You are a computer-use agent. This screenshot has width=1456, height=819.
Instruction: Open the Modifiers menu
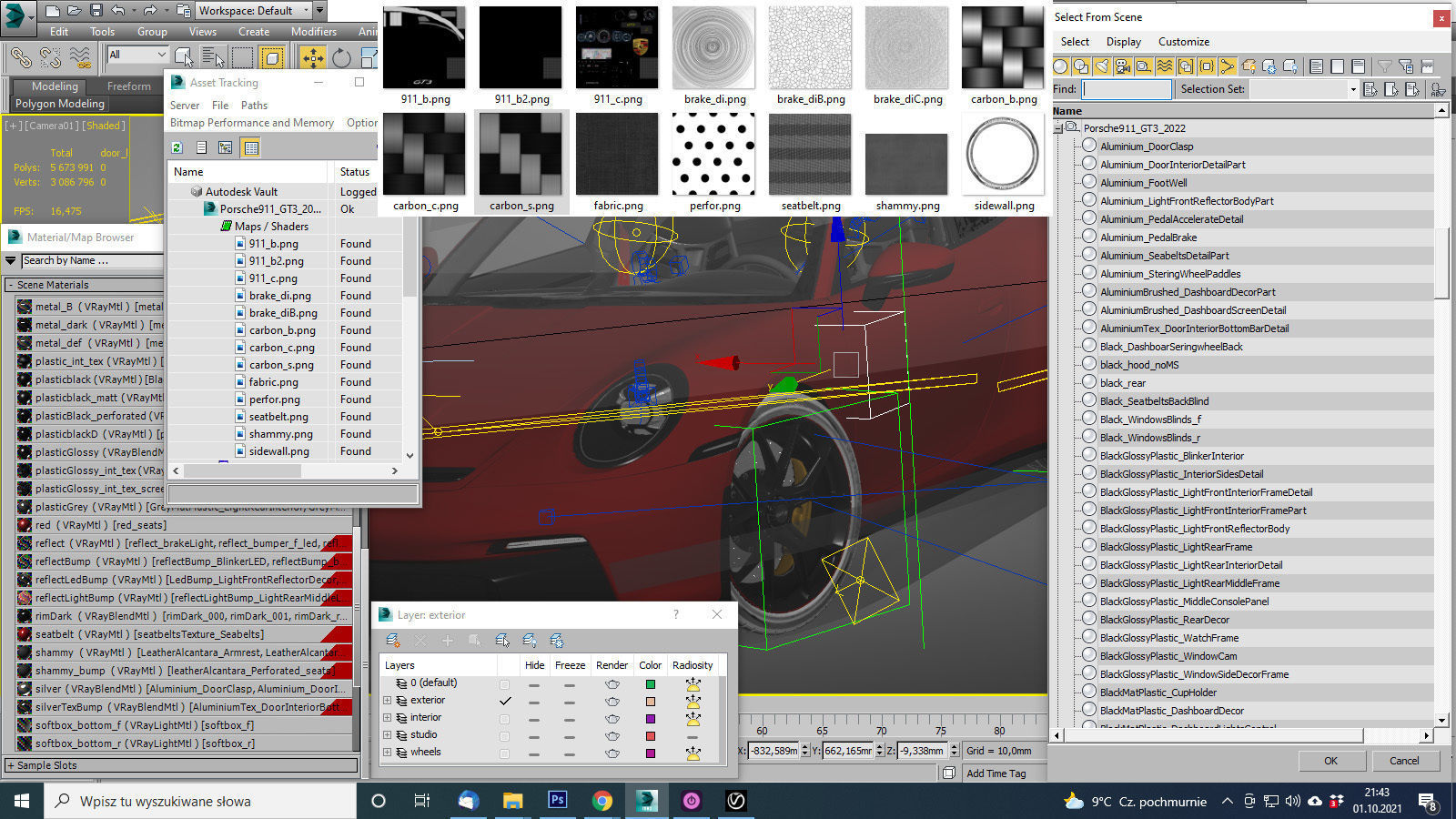tap(313, 31)
